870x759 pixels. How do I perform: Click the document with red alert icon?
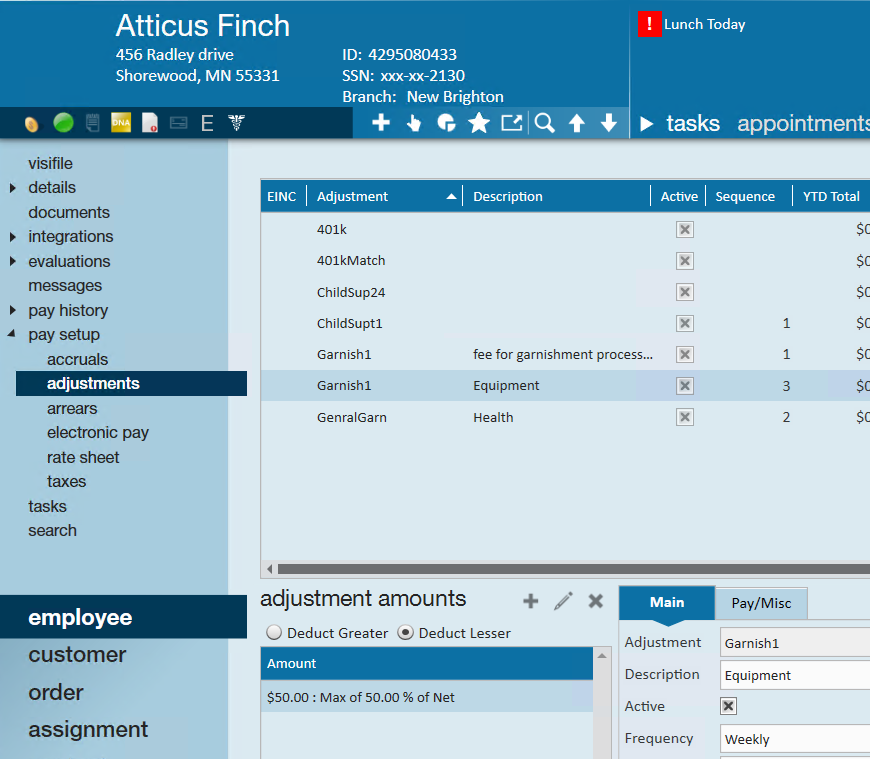pos(150,123)
